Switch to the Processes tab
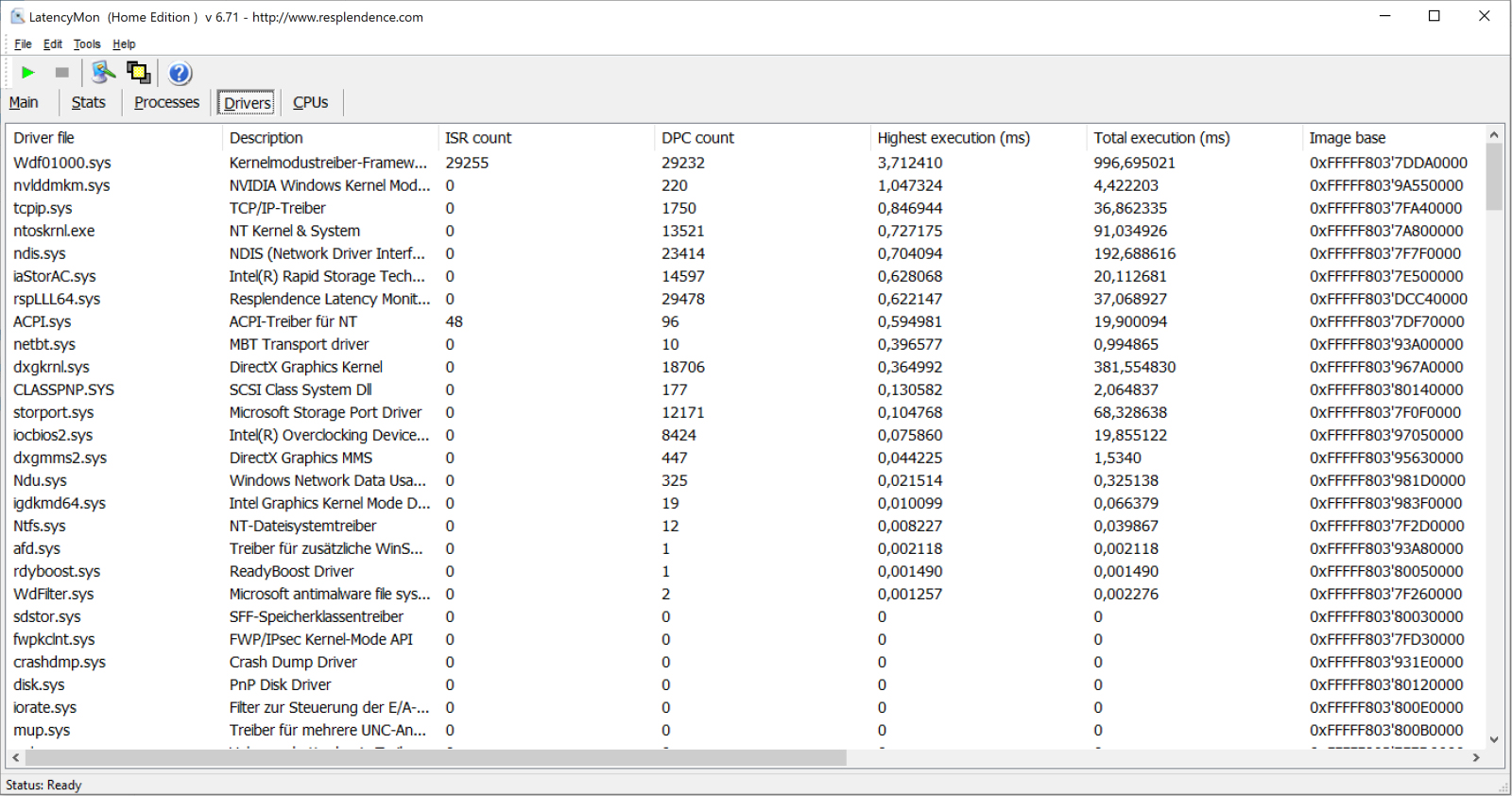1512x796 pixels. [166, 102]
